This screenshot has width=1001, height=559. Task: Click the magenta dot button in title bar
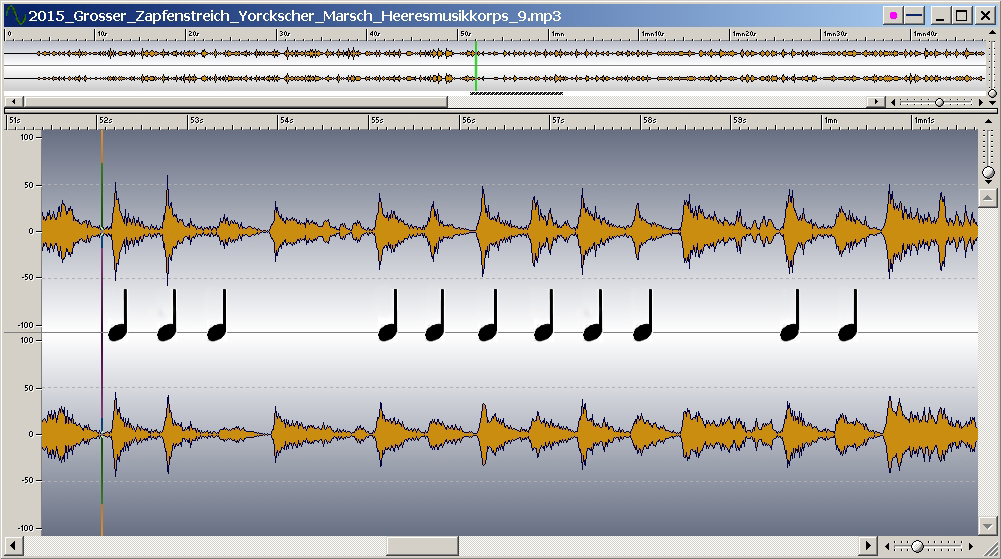[x=893, y=16]
